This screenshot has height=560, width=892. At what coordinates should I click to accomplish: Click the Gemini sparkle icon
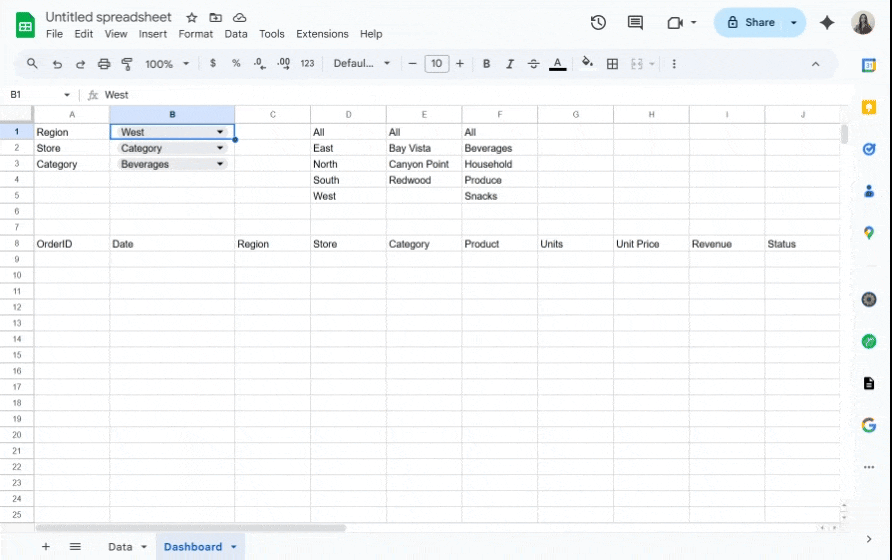pyautogui.click(x=827, y=23)
